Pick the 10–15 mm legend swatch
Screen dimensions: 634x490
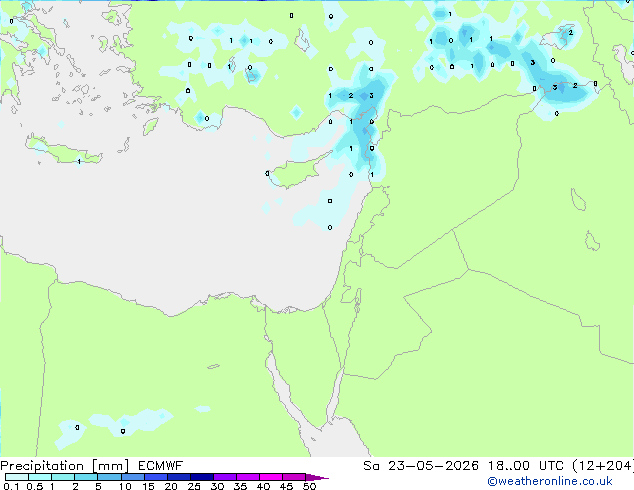coord(133,477)
